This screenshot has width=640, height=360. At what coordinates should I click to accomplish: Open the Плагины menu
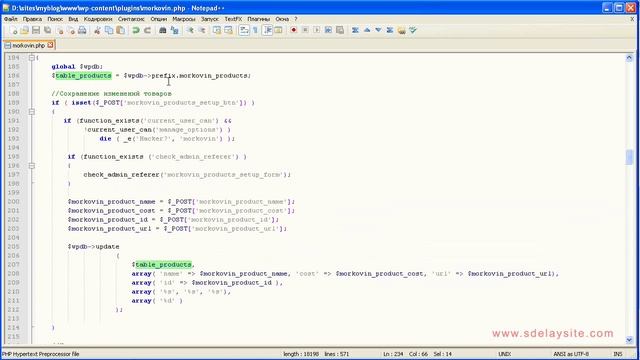tap(258, 19)
